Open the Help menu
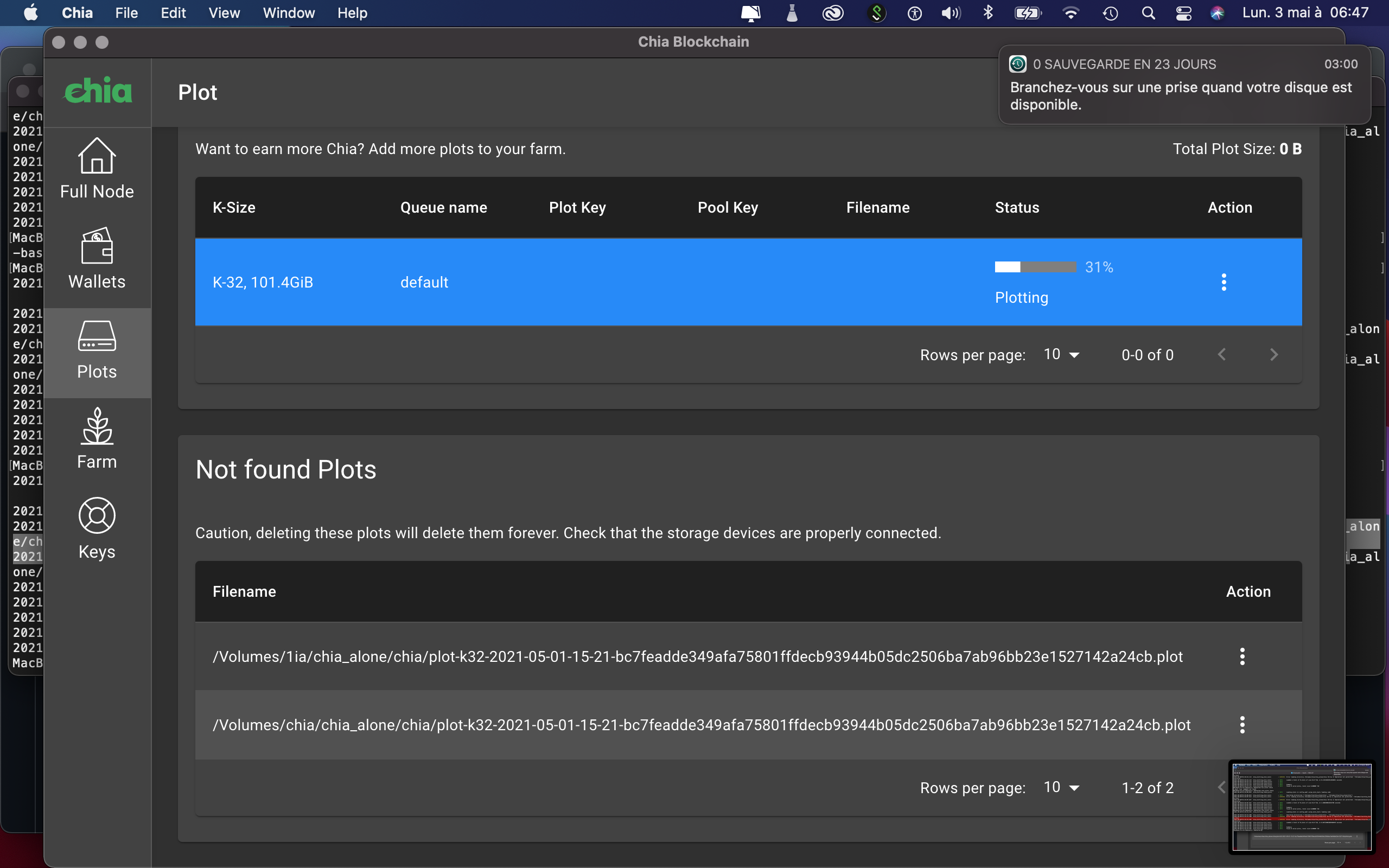 coord(352,12)
